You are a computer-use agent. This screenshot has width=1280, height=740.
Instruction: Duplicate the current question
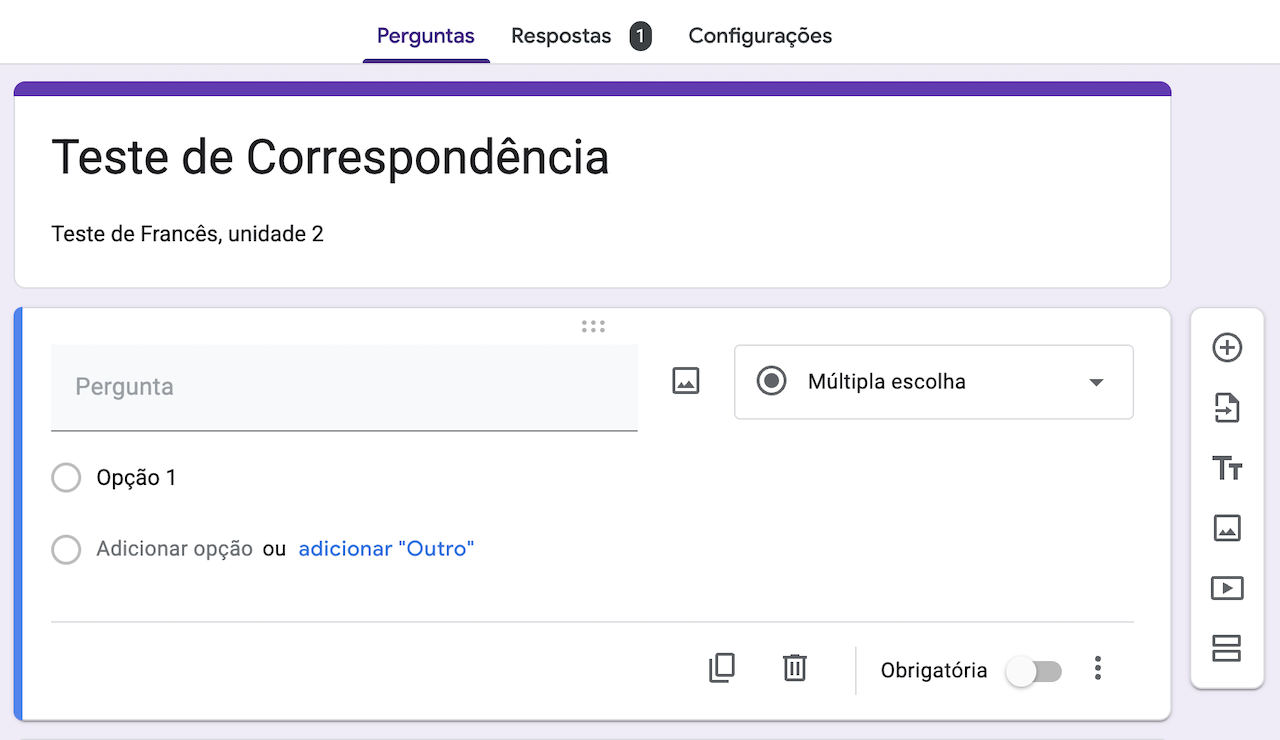coord(721,668)
